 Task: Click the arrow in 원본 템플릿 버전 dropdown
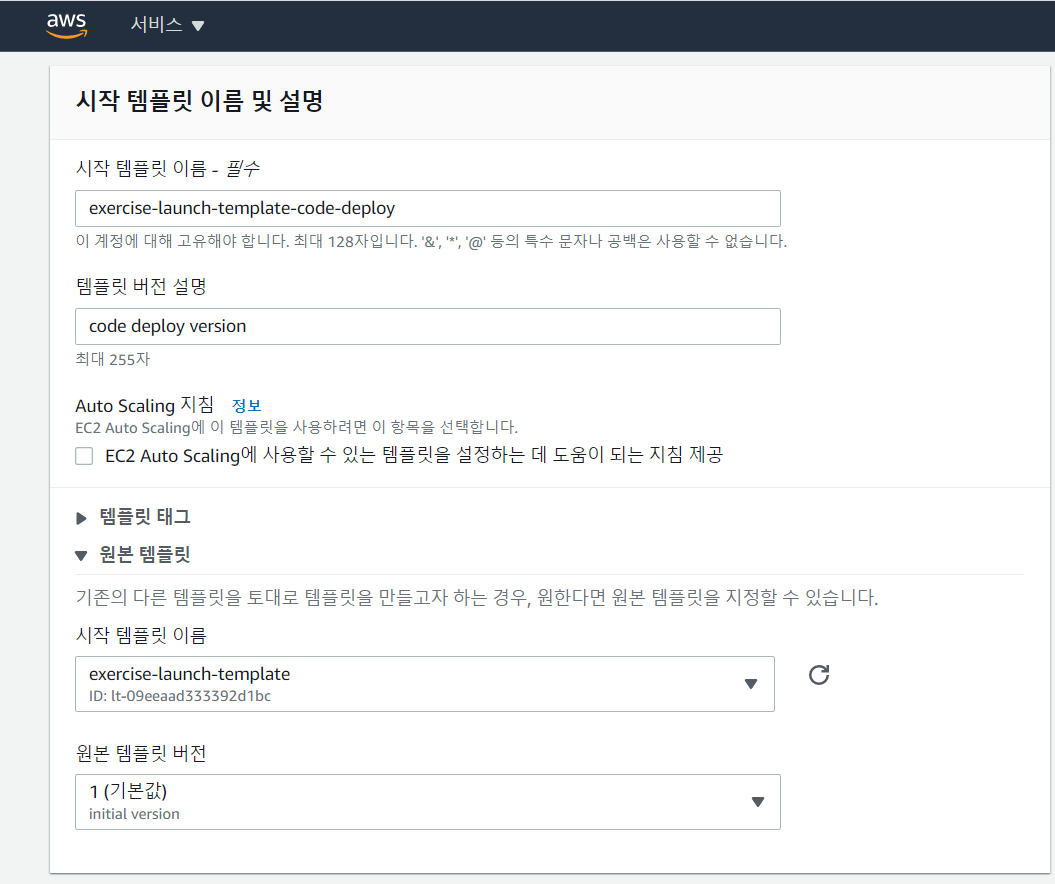[x=757, y=802]
